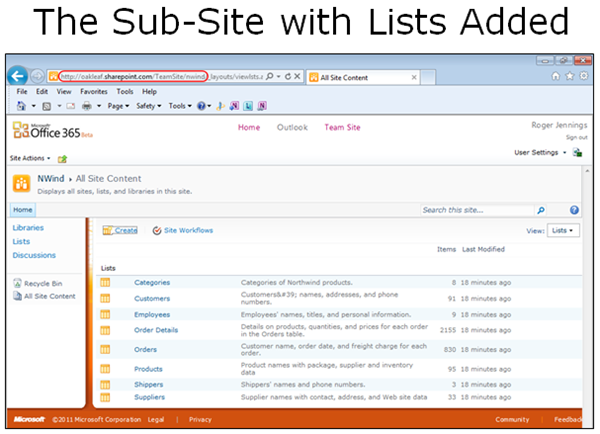Click the navigate-up folder icon beside Site Actions
The image size is (600, 434).
point(62,159)
